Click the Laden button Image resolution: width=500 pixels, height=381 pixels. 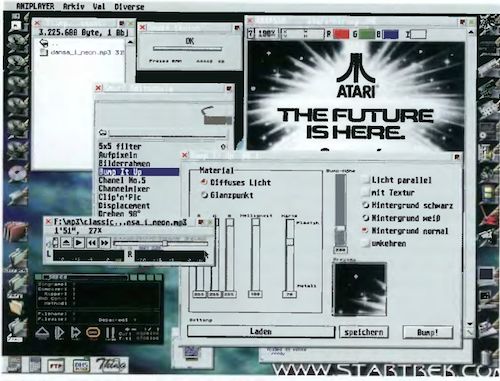[261, 332]
